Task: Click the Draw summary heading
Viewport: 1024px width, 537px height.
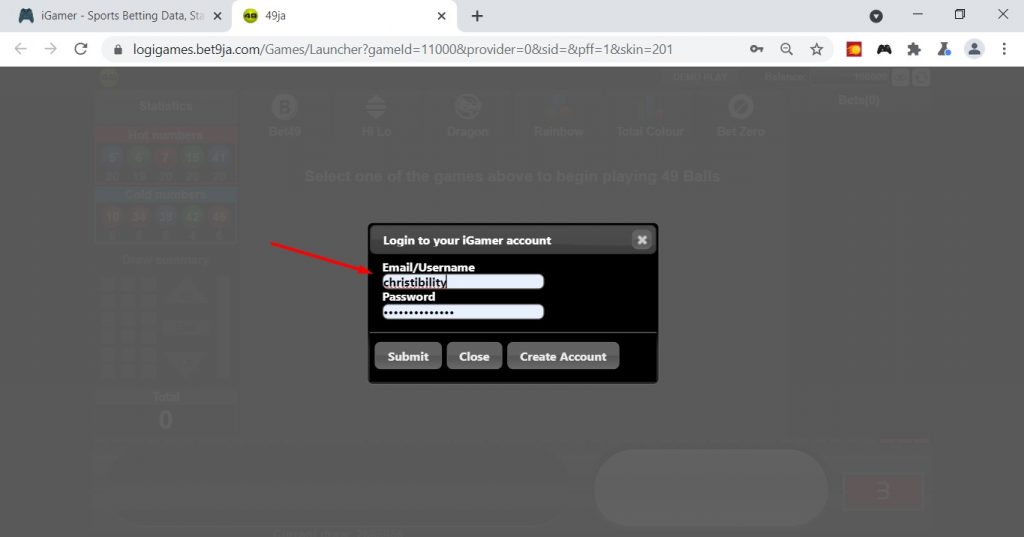Action: tap(165, 260)
